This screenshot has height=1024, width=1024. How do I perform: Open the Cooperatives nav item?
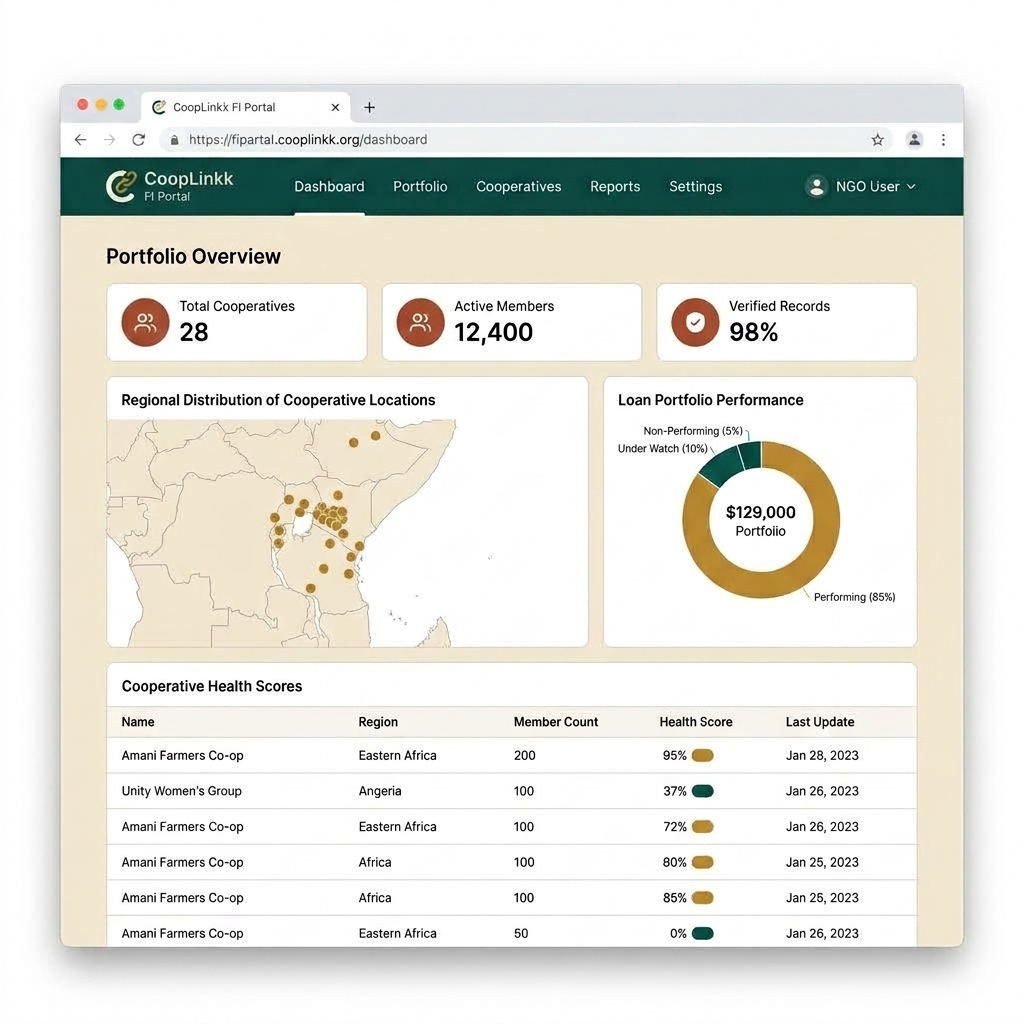coord(519,187)
